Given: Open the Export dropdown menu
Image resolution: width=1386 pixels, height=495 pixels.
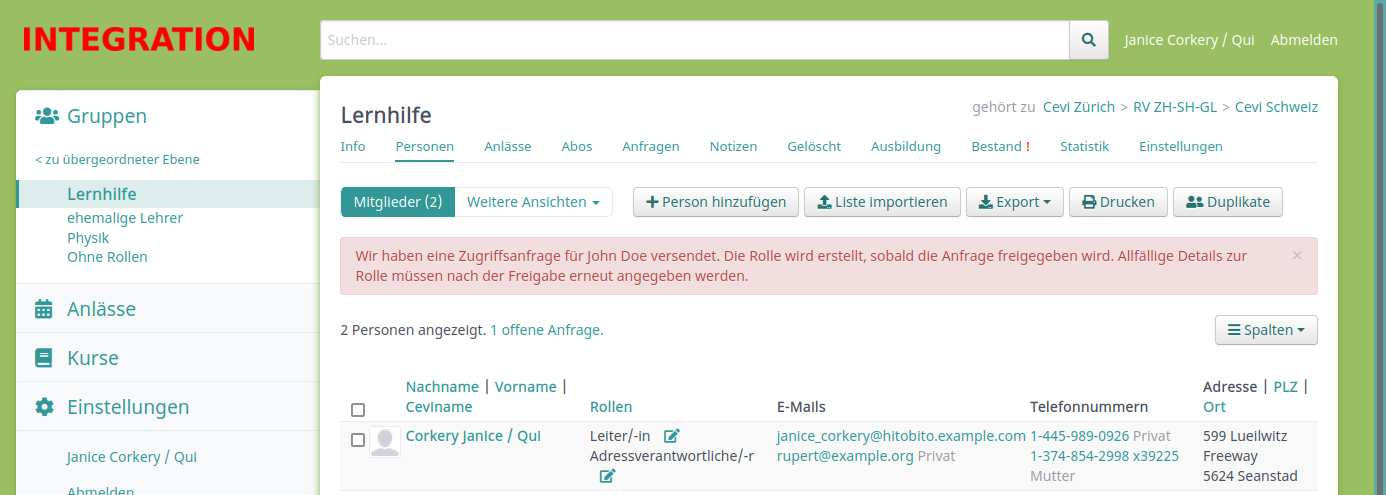Looking at the screenshot, I should [1014, 202].
